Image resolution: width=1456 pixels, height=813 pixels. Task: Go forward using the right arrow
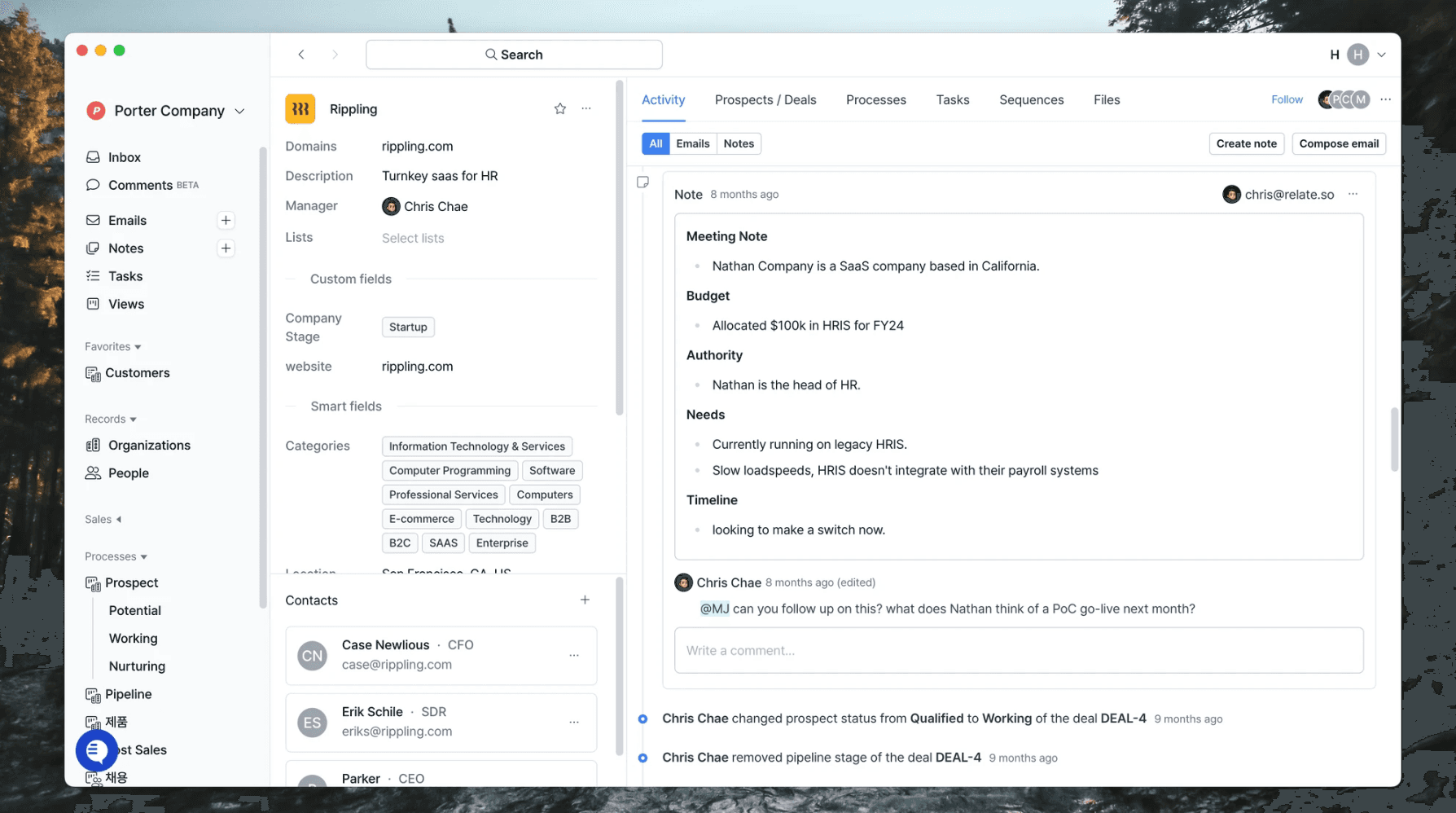[335, 55]
